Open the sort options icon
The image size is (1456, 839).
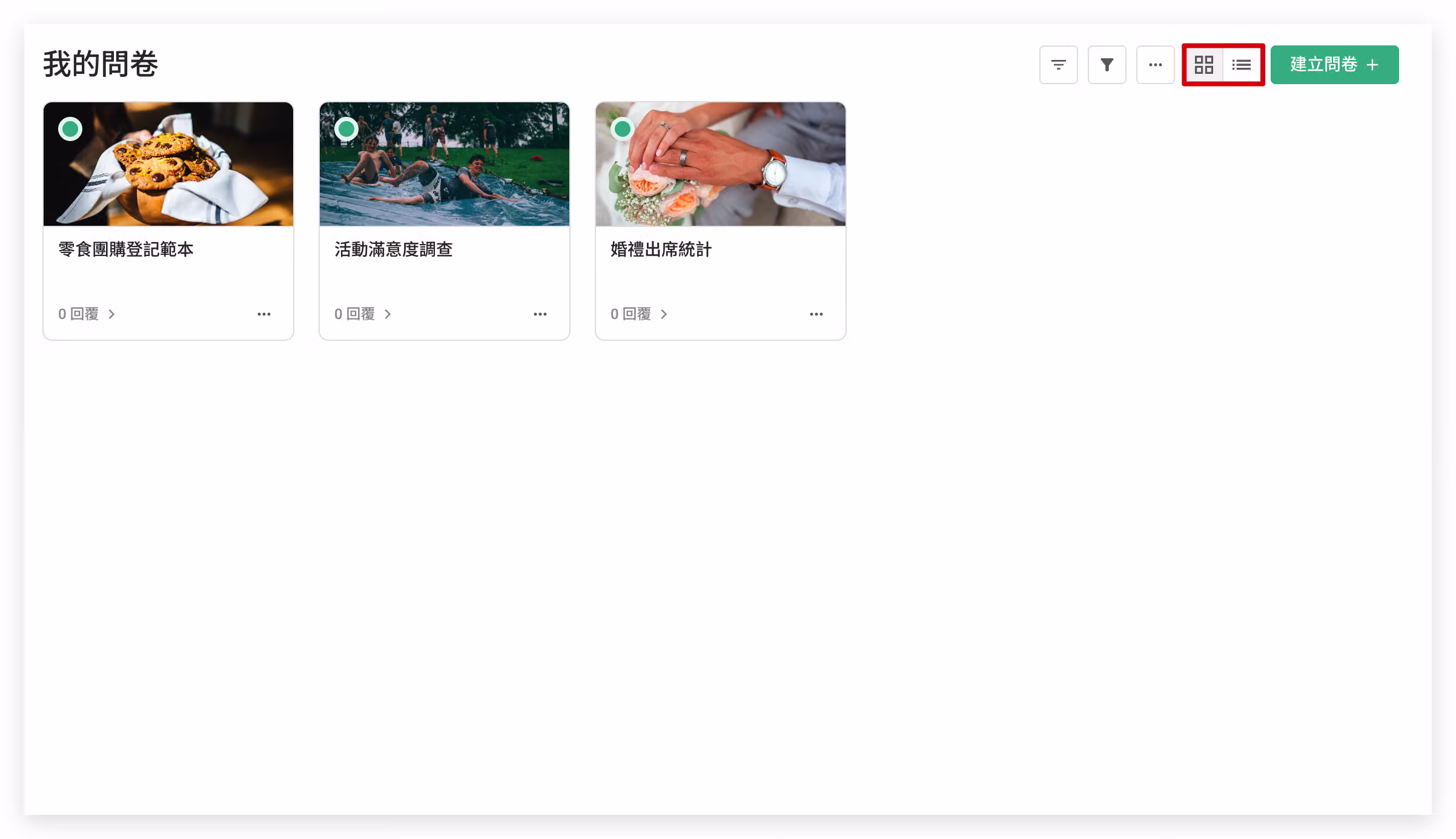pos(1058,65)
